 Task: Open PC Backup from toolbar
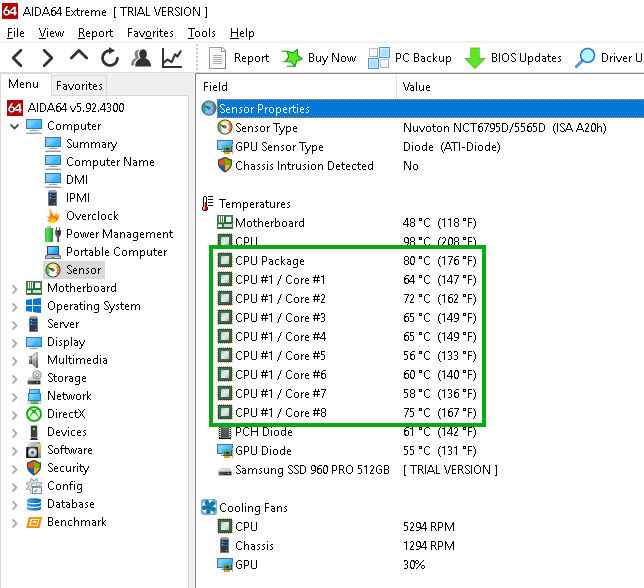pyautogui.click(x=409, y=58)
